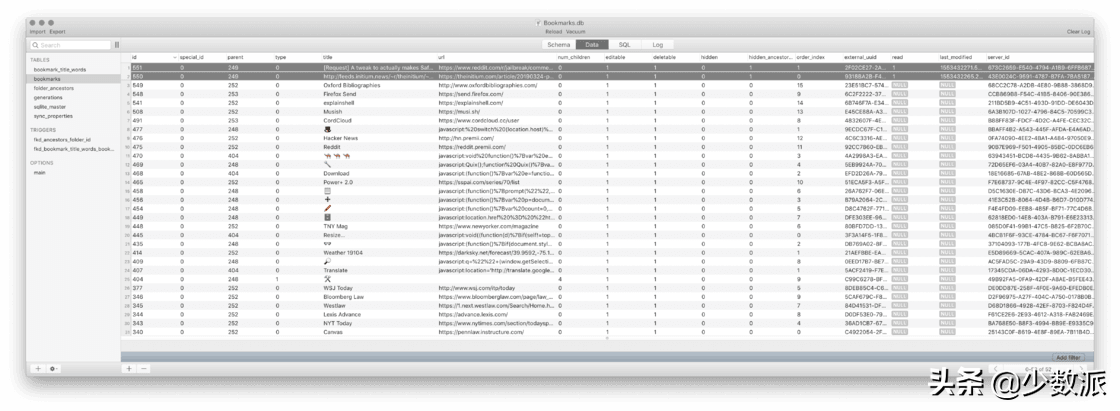The height and width of the screenshot is (411, 1120).
Task: Switch to the Schema tab
Action: pos(559,44)
